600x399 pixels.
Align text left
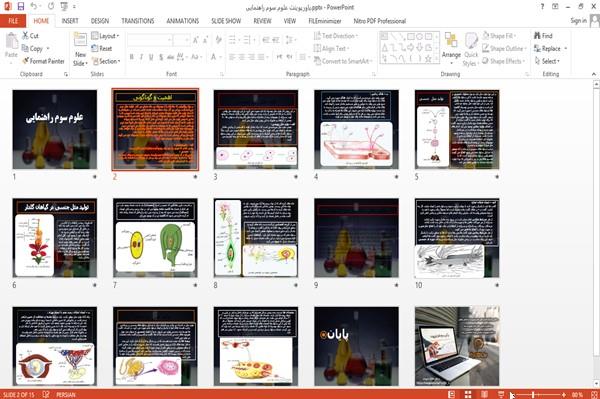pos(232,57)
